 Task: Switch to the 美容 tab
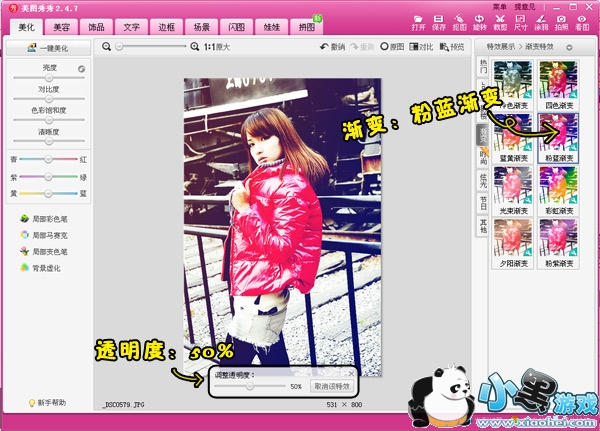click(x=61, y=27)
